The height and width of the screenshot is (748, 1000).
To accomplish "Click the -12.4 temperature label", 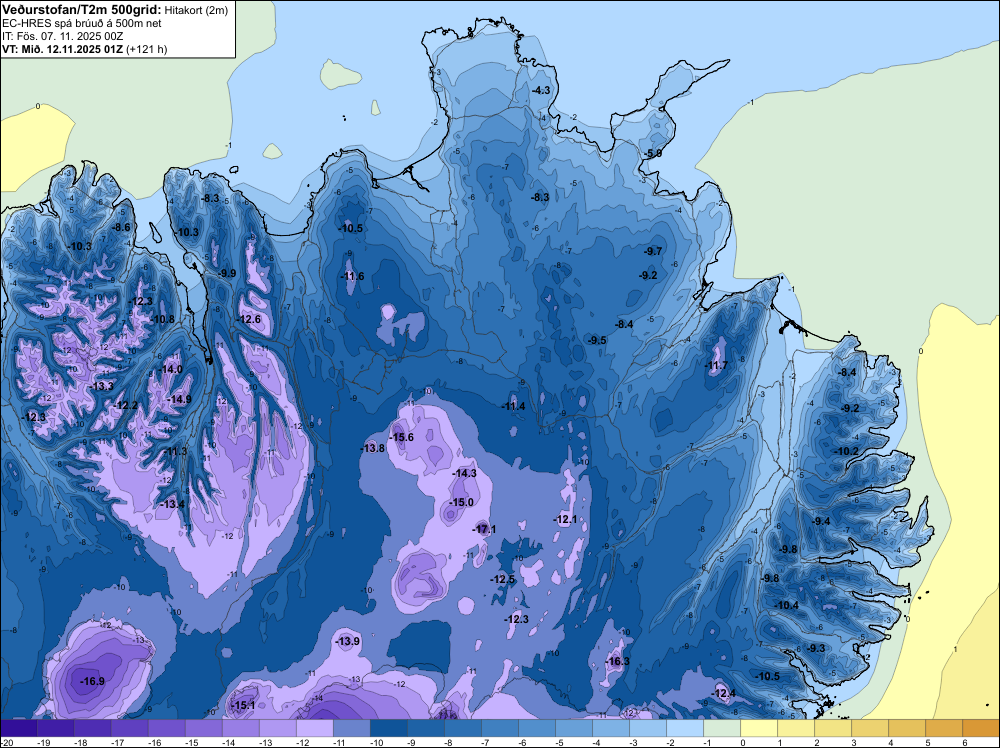I will coord(723,694).
